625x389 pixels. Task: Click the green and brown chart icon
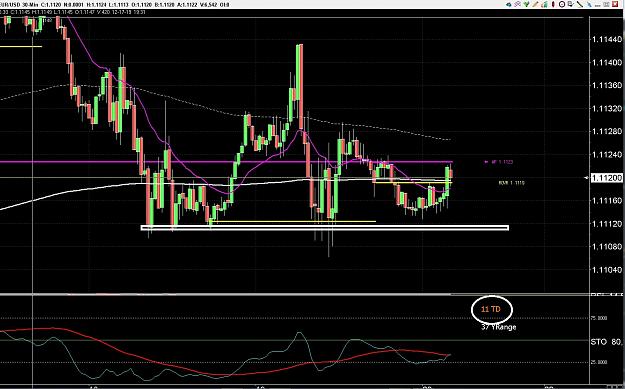544,4
